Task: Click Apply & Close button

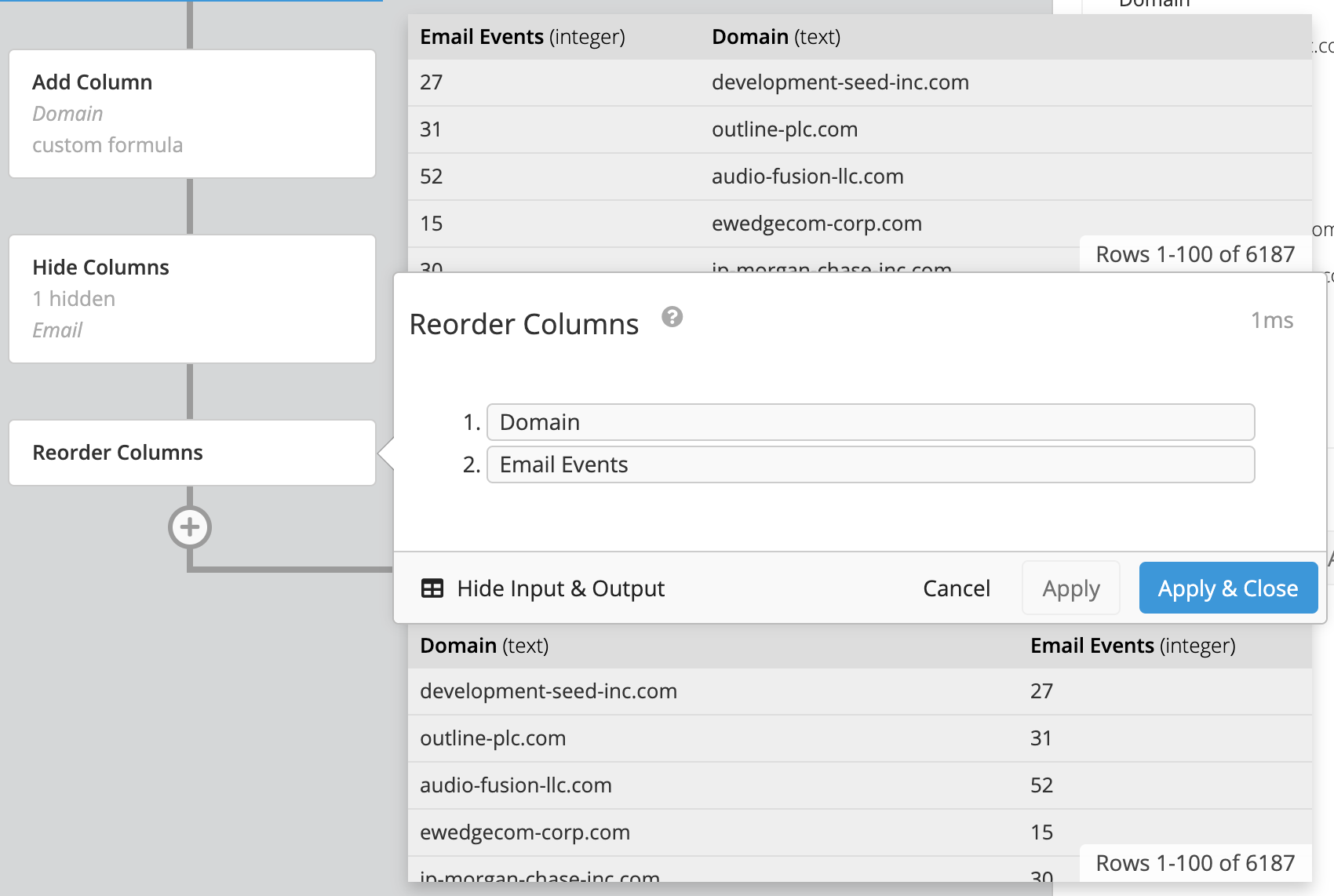Action: (1228, 588)
